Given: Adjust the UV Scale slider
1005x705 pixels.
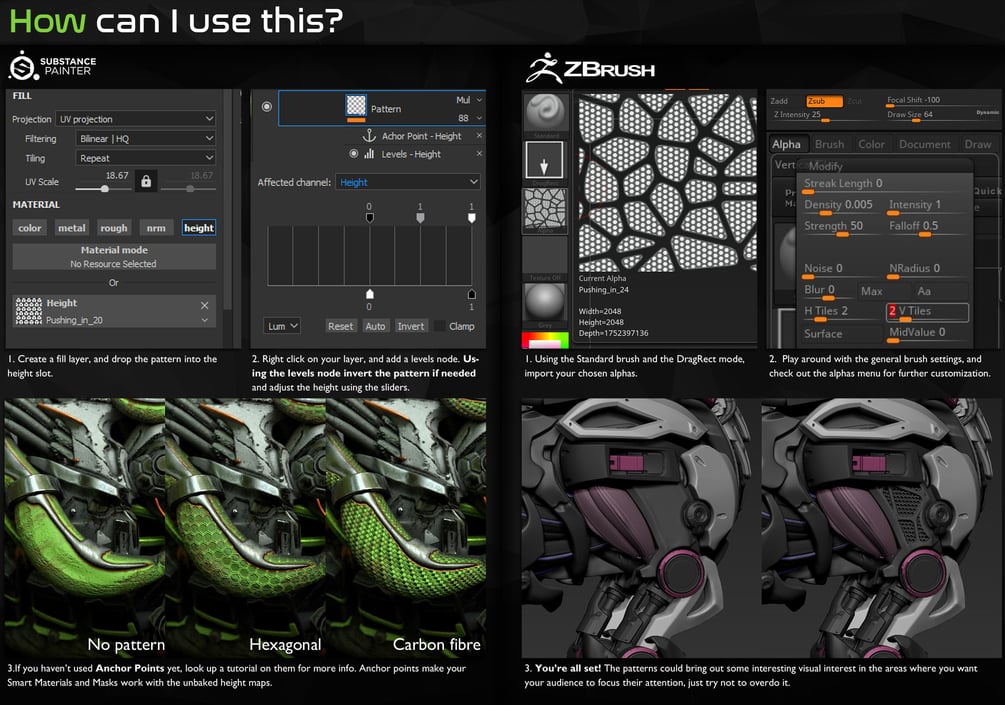Looking at the screenshot, I should 104,188.
